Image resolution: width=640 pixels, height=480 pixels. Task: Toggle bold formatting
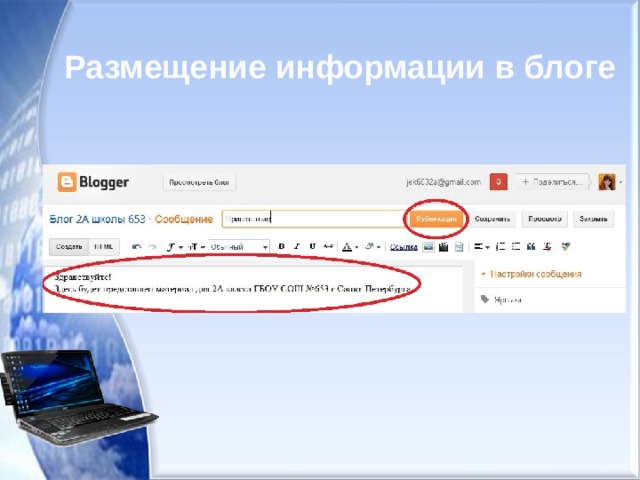point(281,246)
